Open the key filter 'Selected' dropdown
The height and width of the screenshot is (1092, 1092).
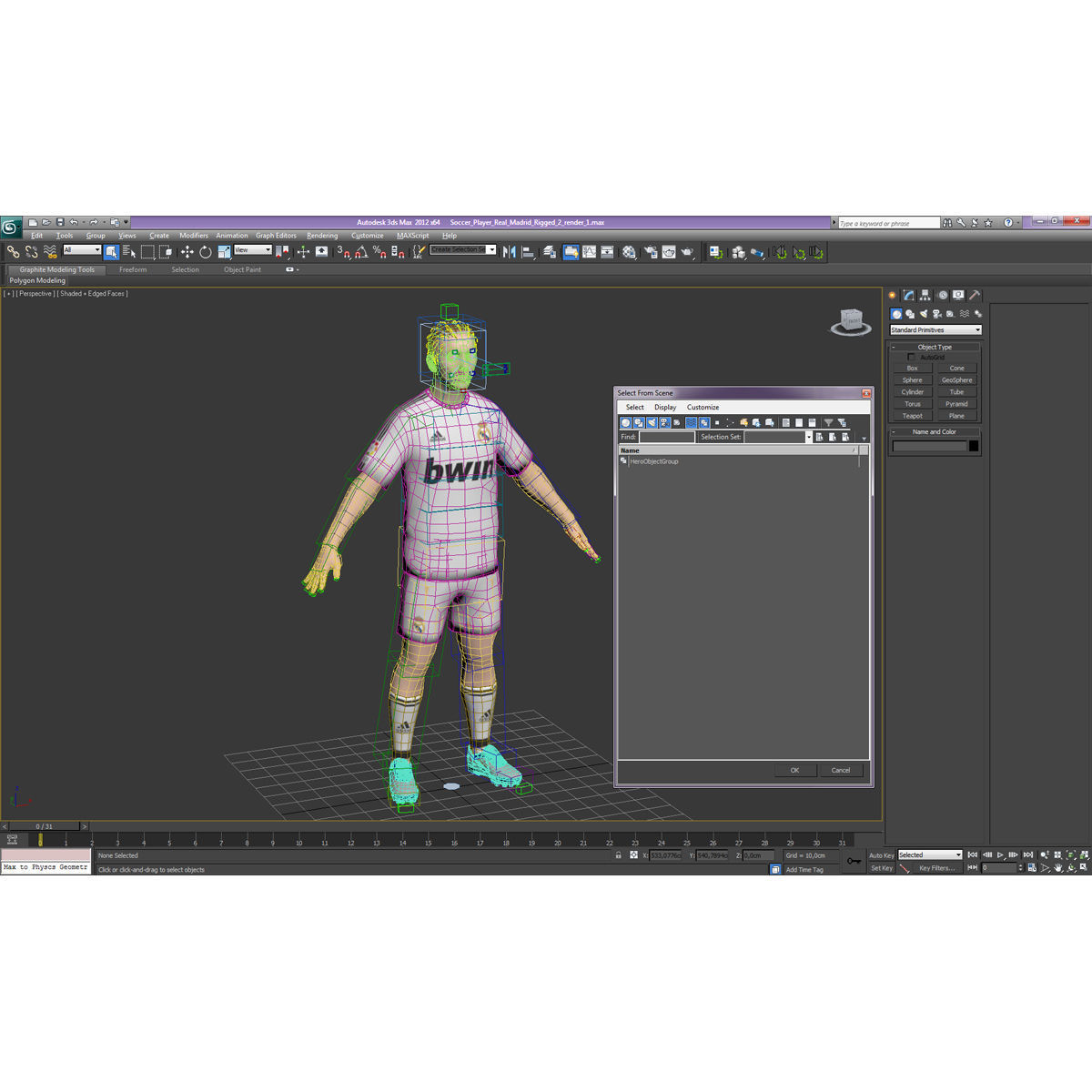pyautogui.click(x=930, y=855)
